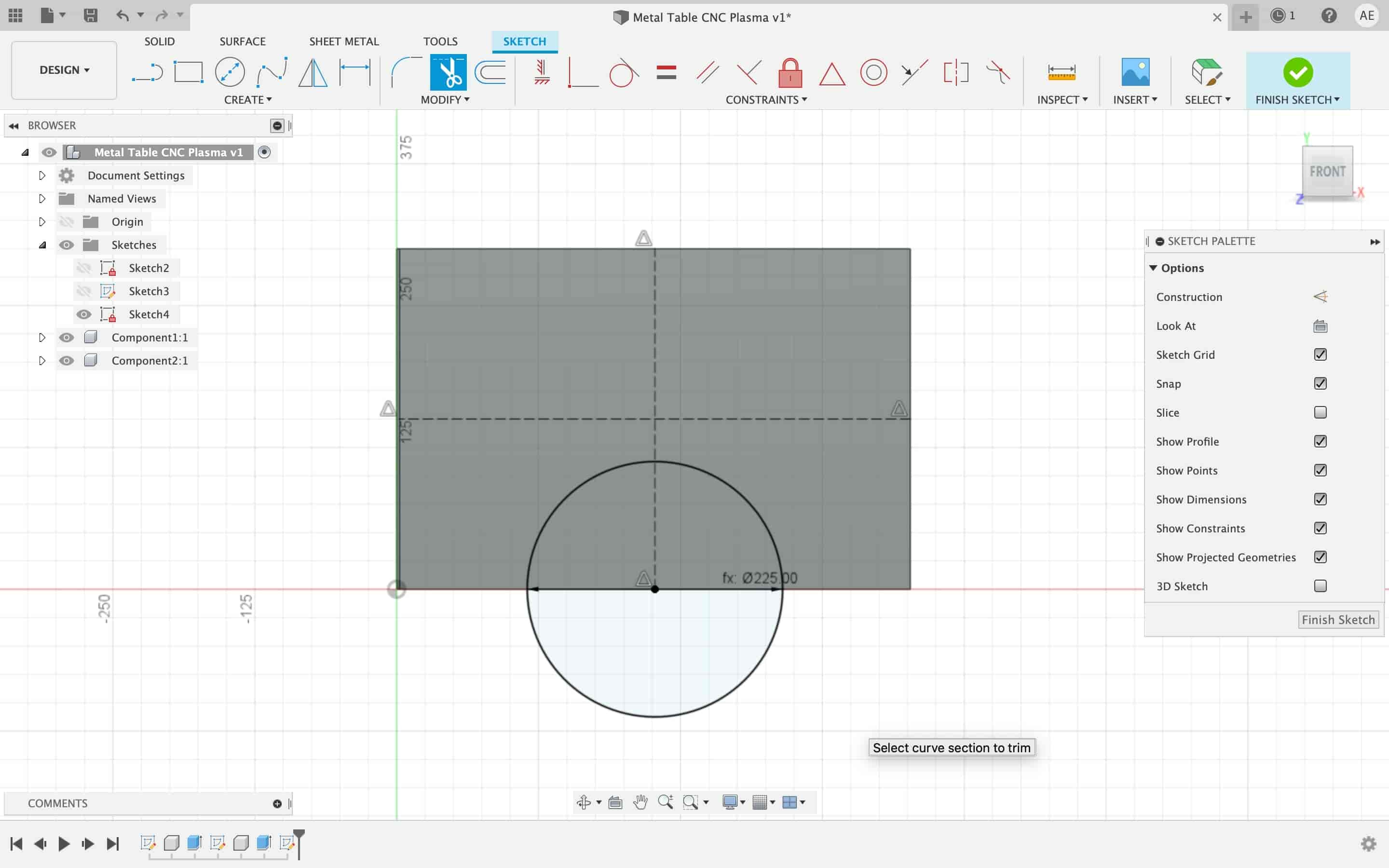Switch to the SOLID tab
Screen dimensions: 1389x868
(x=160, y=41)
